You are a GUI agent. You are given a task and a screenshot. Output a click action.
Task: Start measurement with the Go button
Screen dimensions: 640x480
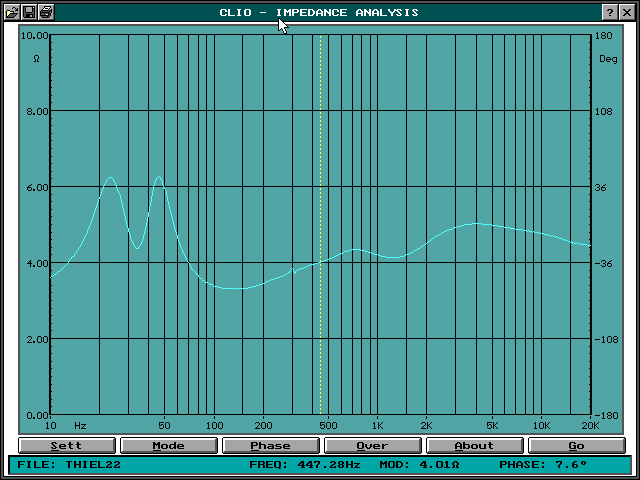click(577, 445)
